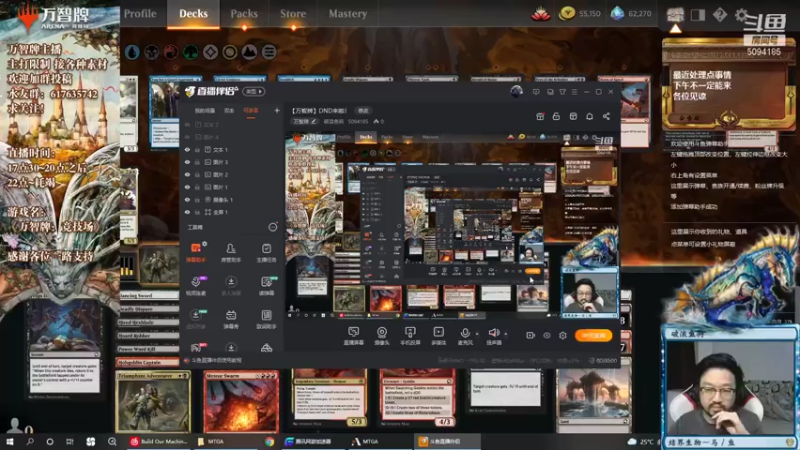
Task: Open the 弹幕秀 tool icon
Action: 231,319
